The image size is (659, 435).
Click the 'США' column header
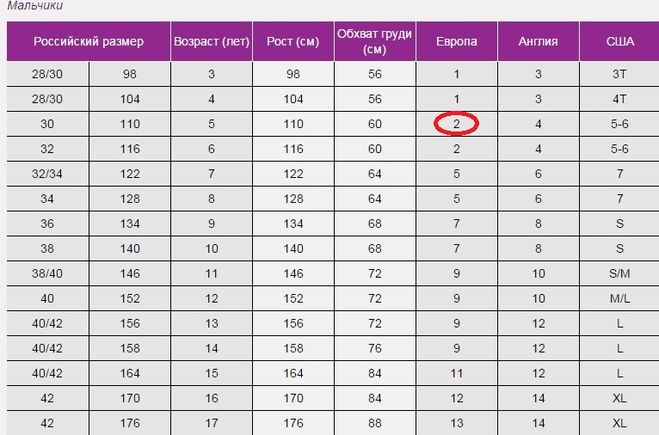click(620, 42)
